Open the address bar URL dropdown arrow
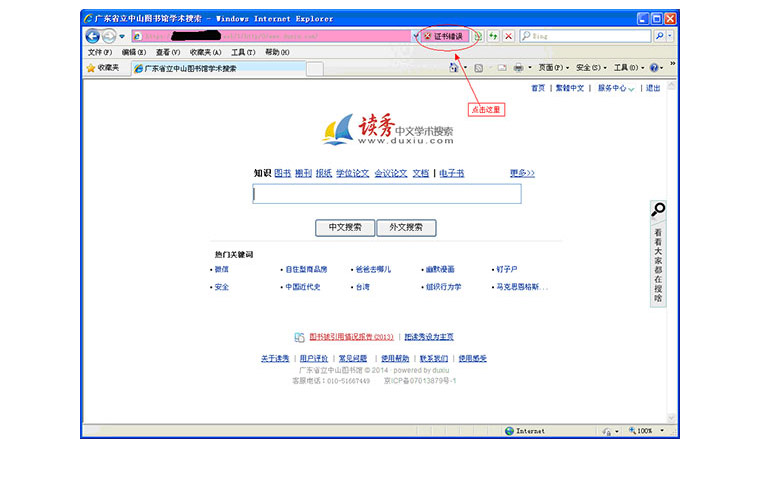The width and height of the screenshot is (760, 500). click(415, 36)
